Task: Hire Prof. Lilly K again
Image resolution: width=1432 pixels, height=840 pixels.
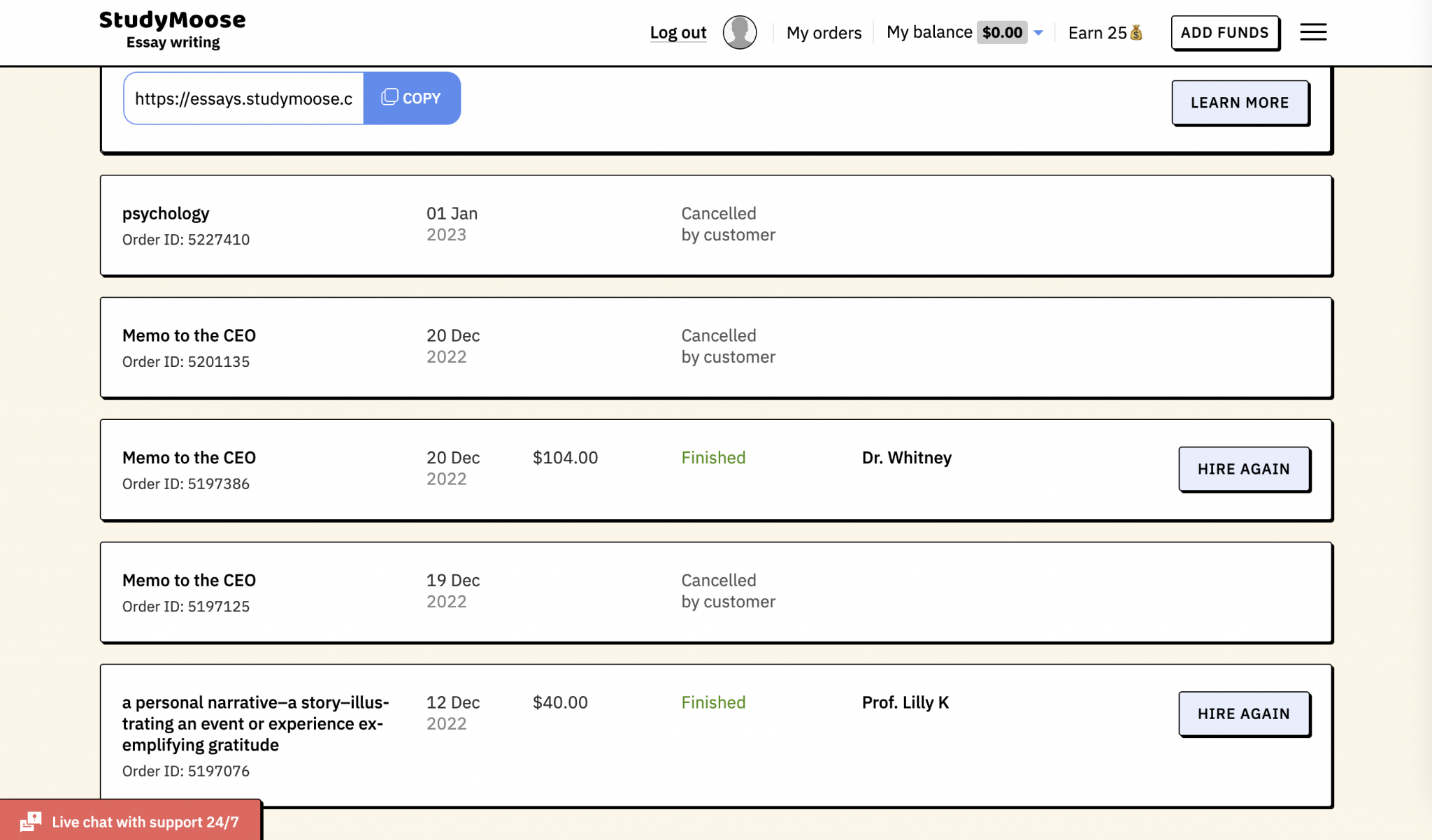Action: [1243, 714]
